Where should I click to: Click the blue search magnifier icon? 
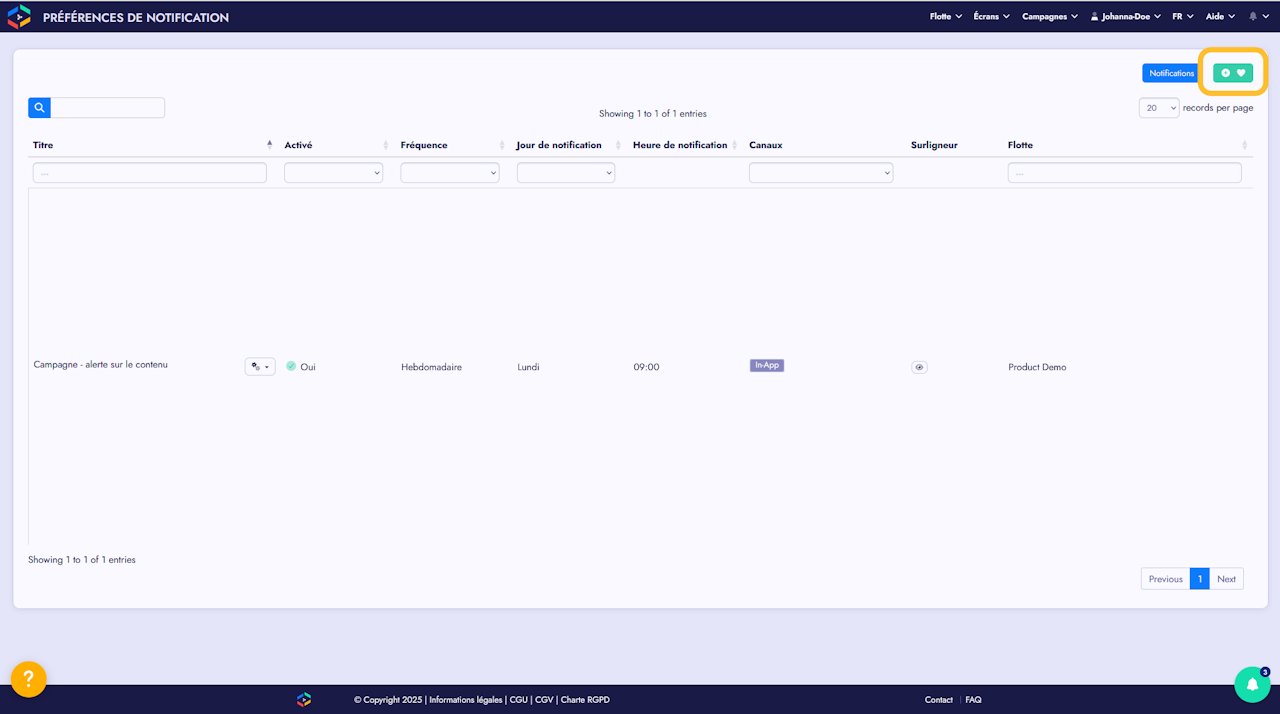[x=39, y=108]
